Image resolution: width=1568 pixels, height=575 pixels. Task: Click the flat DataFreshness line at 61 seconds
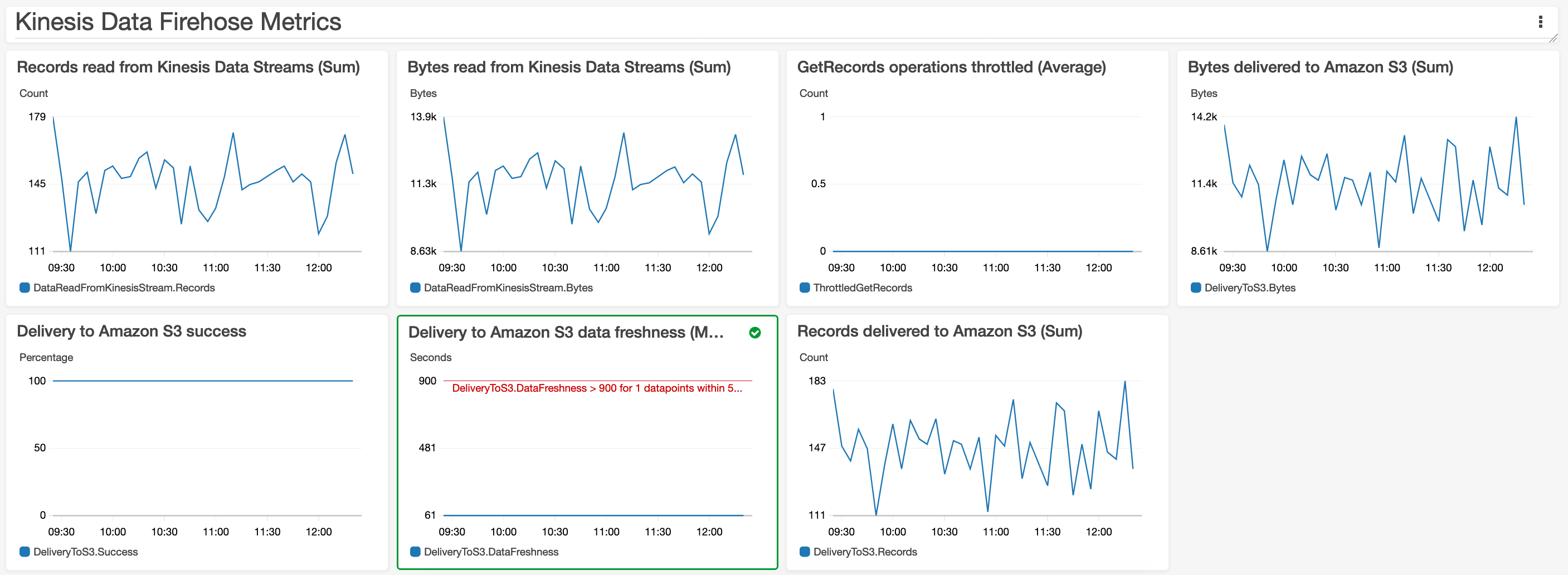[593, 515]
